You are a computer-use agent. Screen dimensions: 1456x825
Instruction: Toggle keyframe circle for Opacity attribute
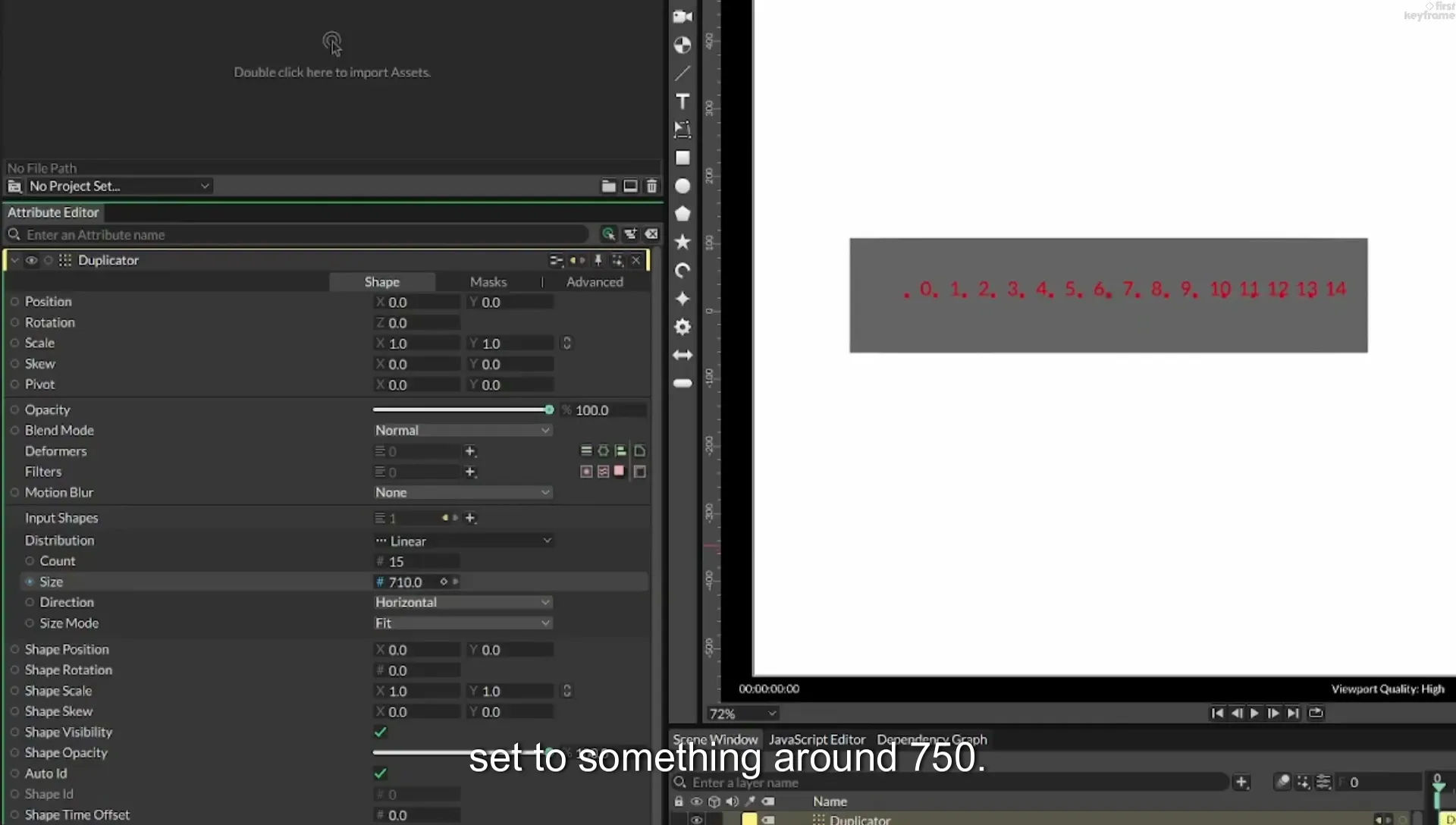tap(14, 409)
